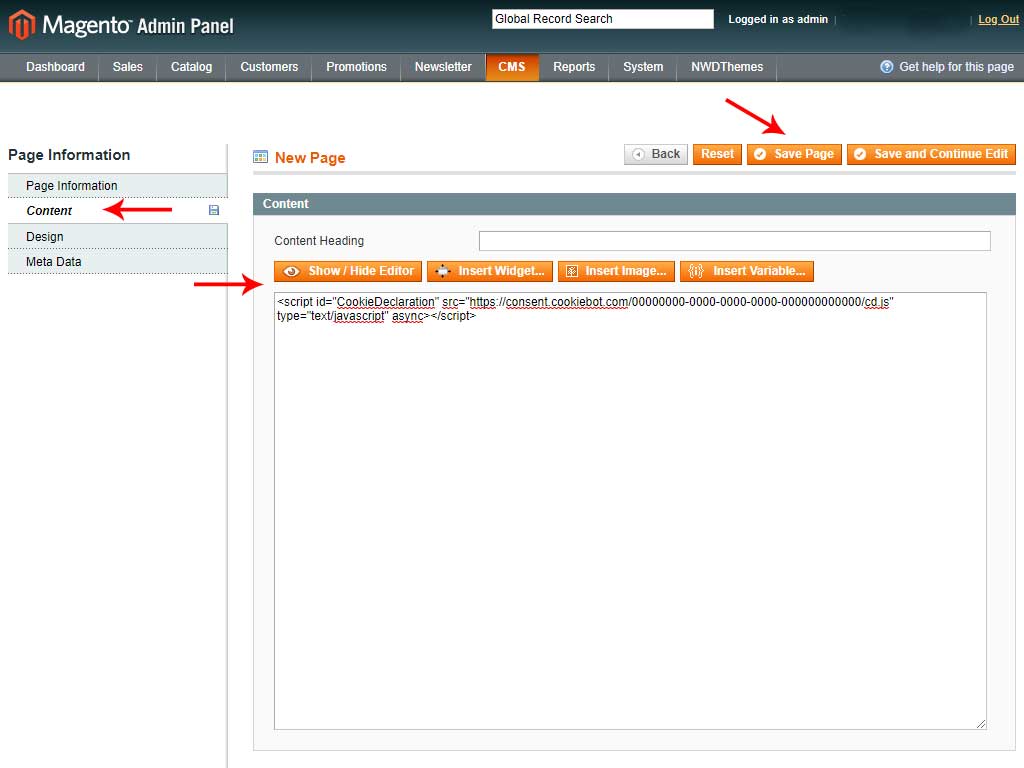Click the save icon beside Content tab

coord(214,210)
